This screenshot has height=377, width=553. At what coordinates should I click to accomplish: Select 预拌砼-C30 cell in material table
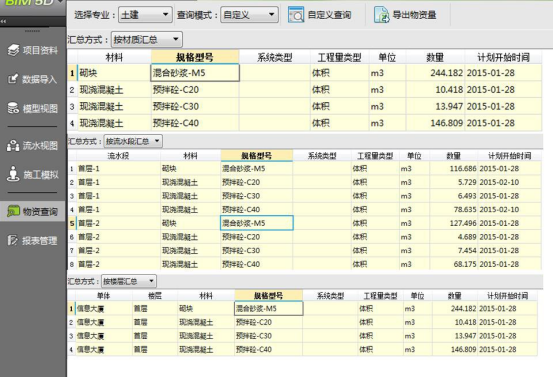pos(195,107)
